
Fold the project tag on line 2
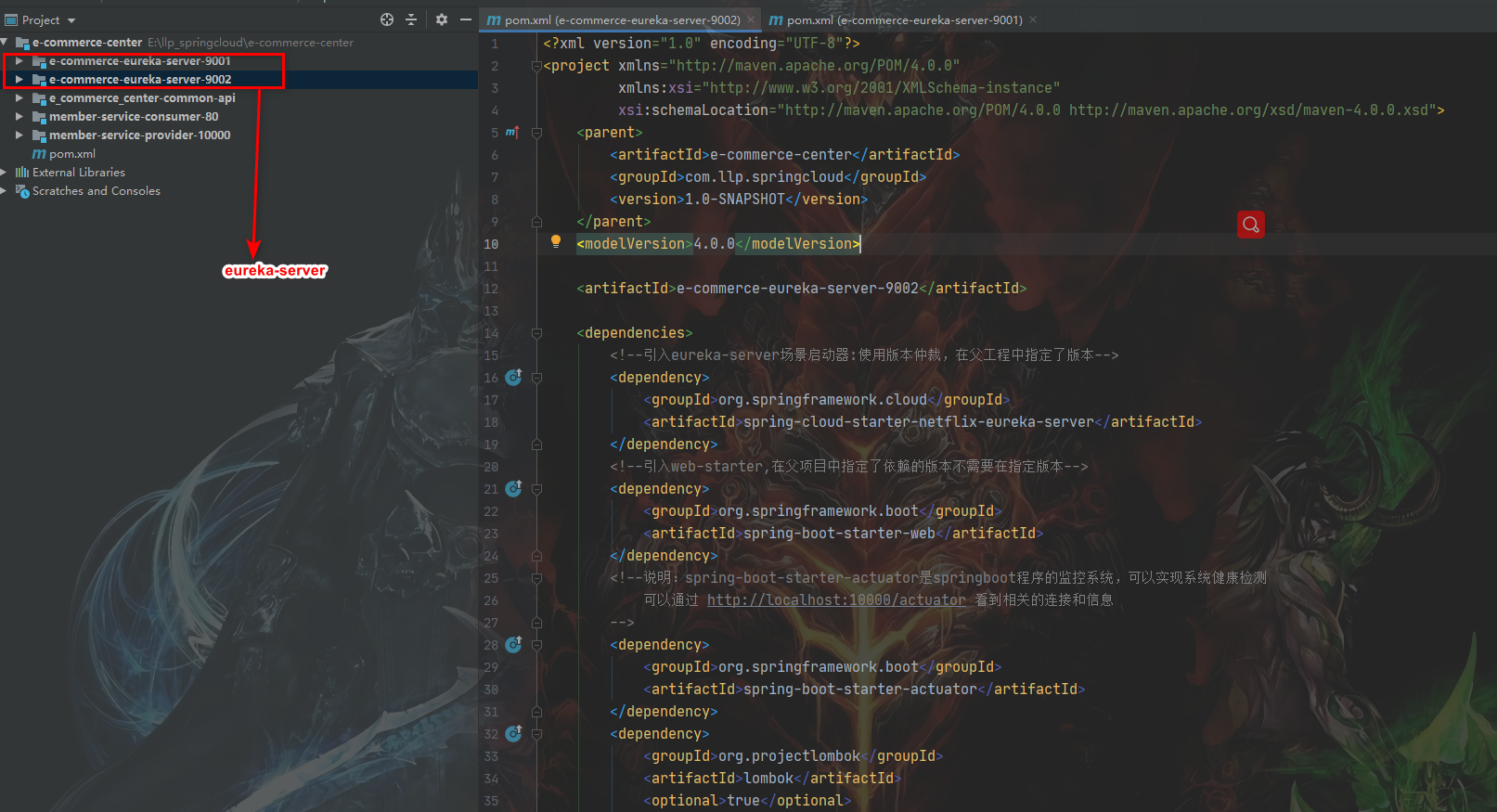[536, 66]
